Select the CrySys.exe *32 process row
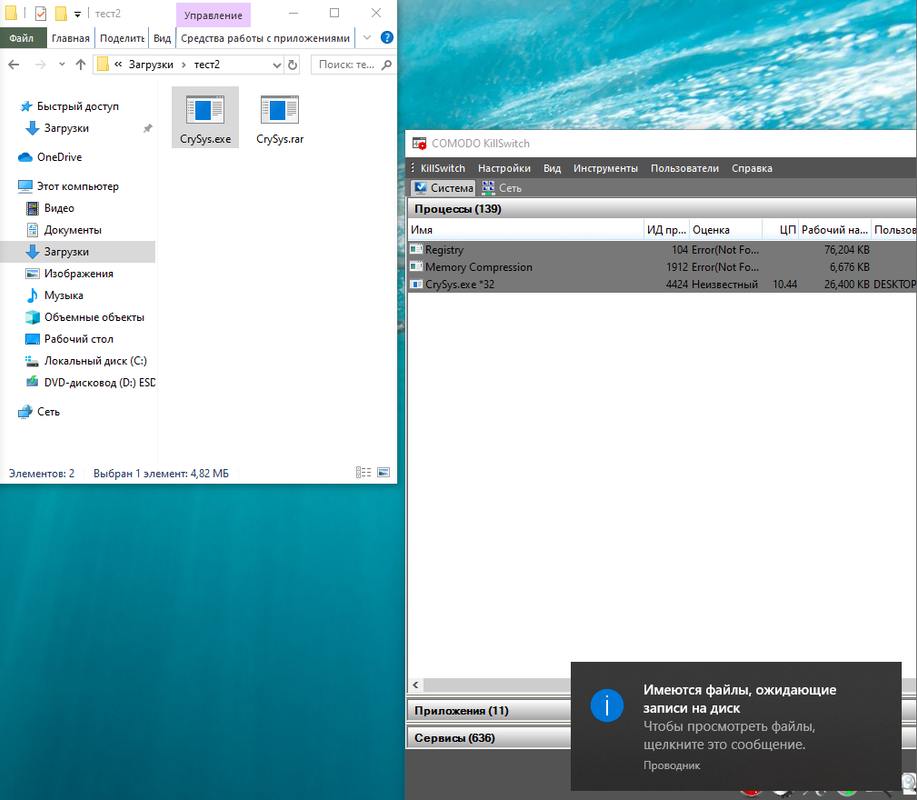Viewport: 917px width, 800px height. [662, 284]
